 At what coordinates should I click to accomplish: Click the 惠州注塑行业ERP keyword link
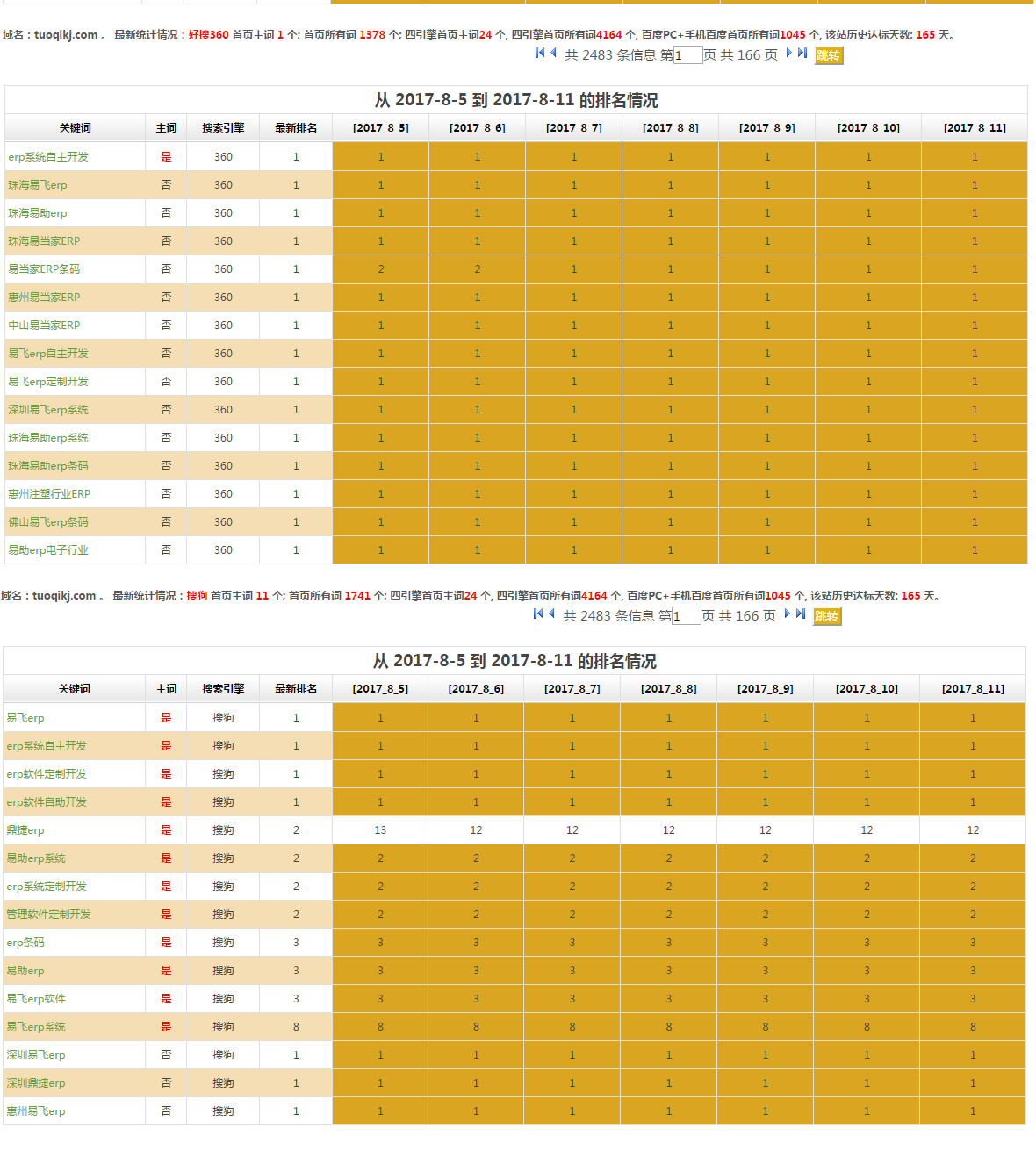pos(49,494)
